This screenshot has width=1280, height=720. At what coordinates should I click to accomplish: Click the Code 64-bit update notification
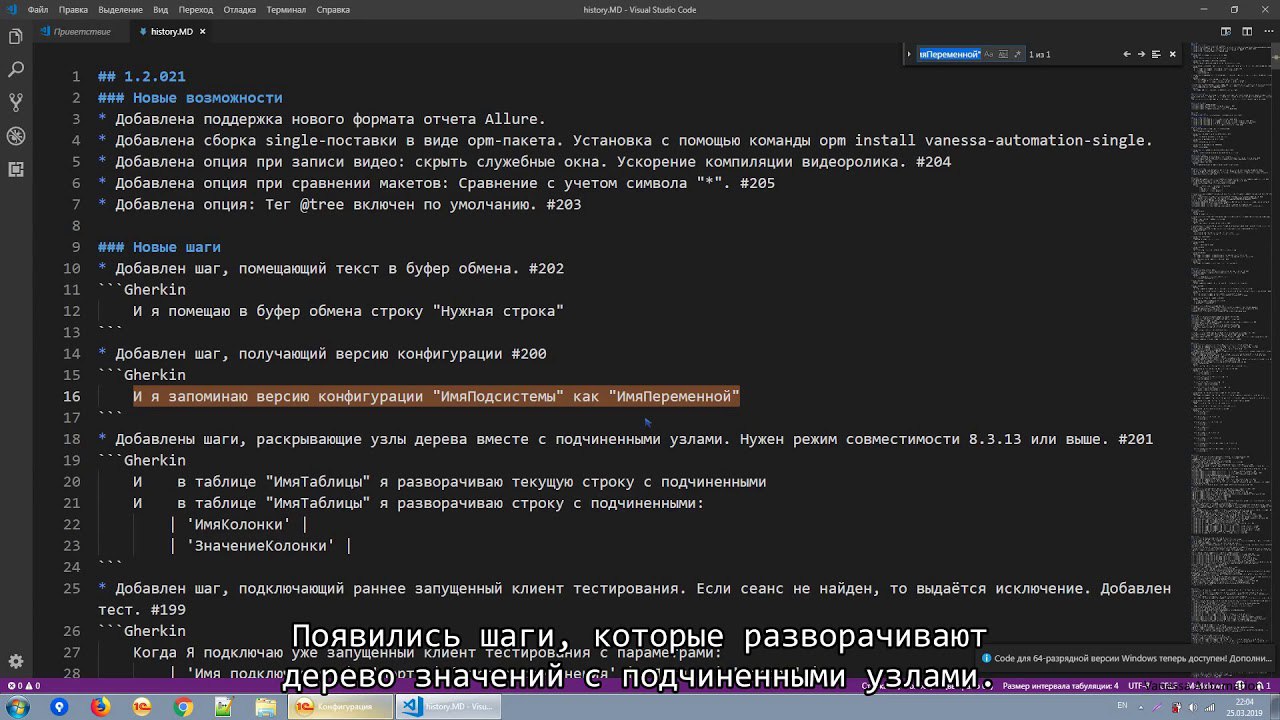click(x=1128, y=658)
